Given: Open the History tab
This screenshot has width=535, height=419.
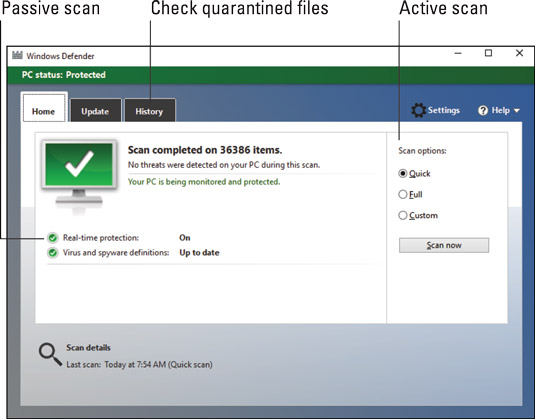Looking at the screenshot, I should click(150, 110).
